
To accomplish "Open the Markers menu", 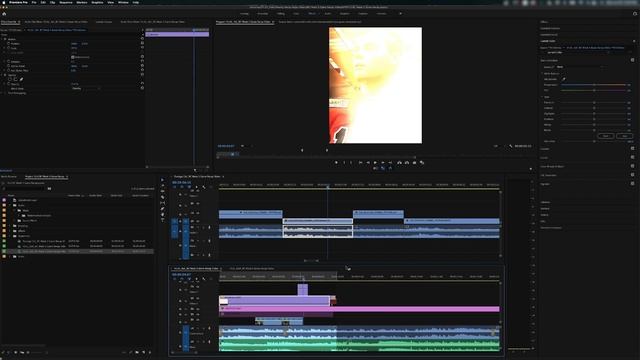I will [x=82, y=2].
